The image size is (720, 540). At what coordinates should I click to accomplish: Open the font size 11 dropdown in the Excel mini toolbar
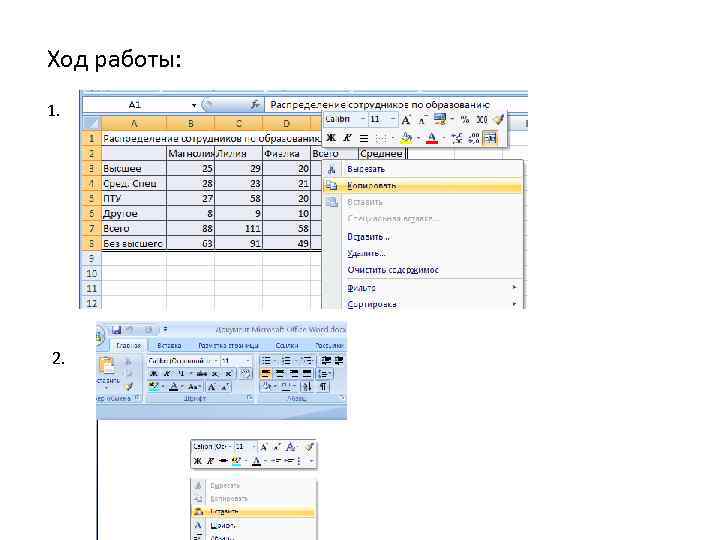(x=393, y=120)
